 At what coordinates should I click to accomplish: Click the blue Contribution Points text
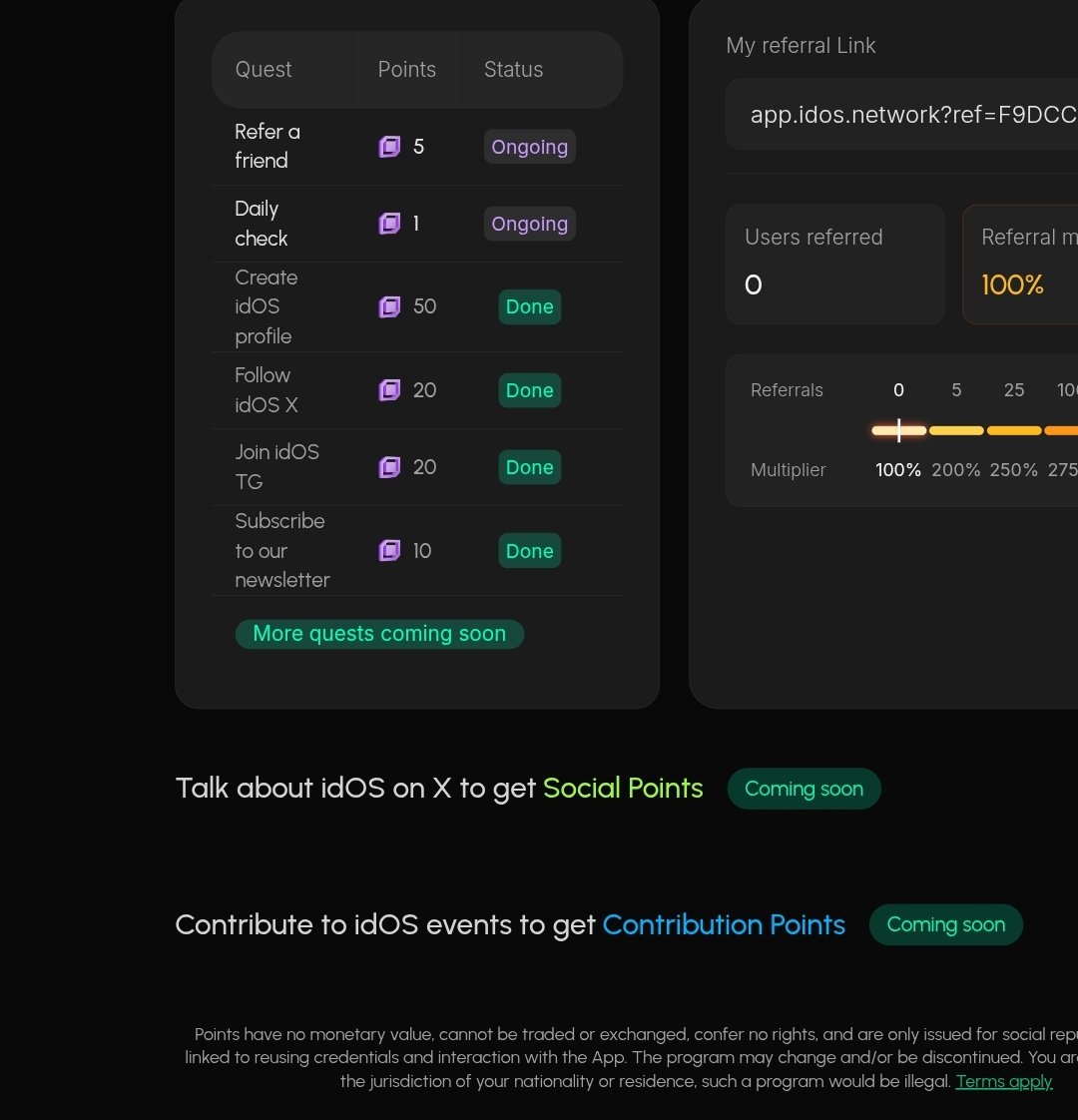[724, 925]
